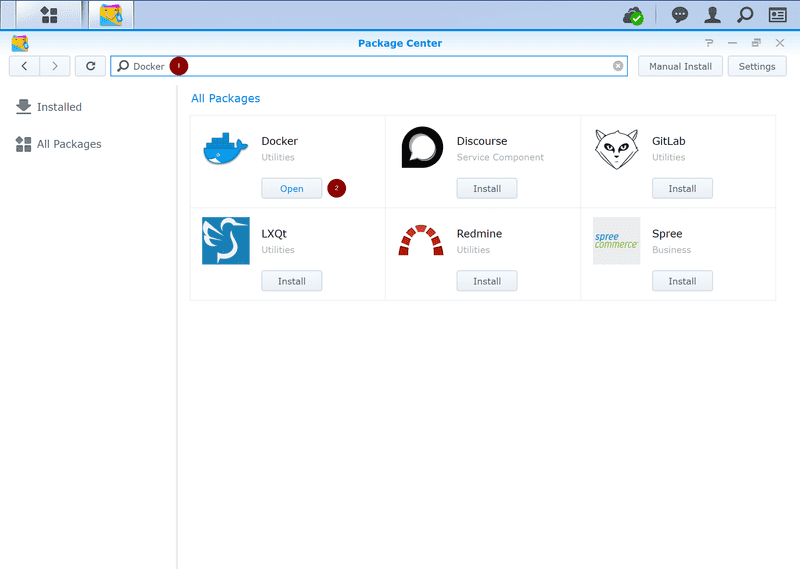This screenshot has width=800, height=569.
Task: Click the Discourse package name
Action: (482, 141)
